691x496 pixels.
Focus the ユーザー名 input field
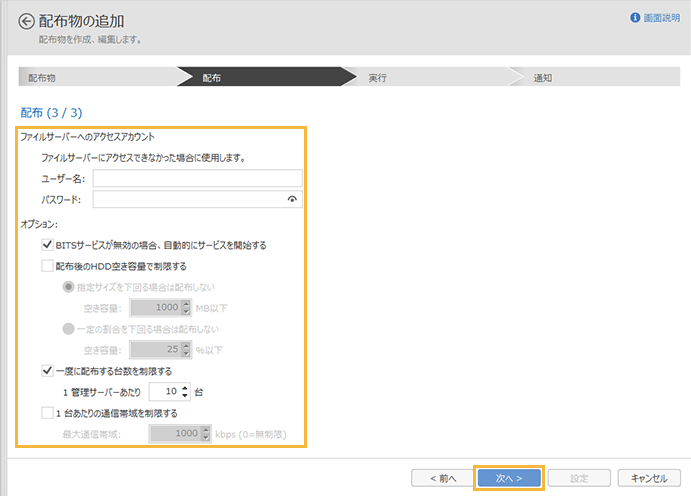click(x=197, y=178)
